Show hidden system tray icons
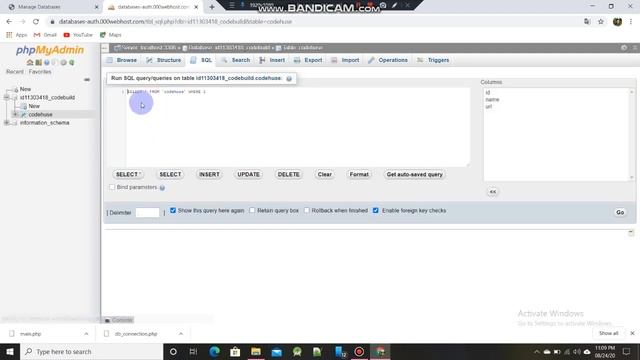This screenshot has width=640, height=360. pyautogui.click(x=537, y=351)
